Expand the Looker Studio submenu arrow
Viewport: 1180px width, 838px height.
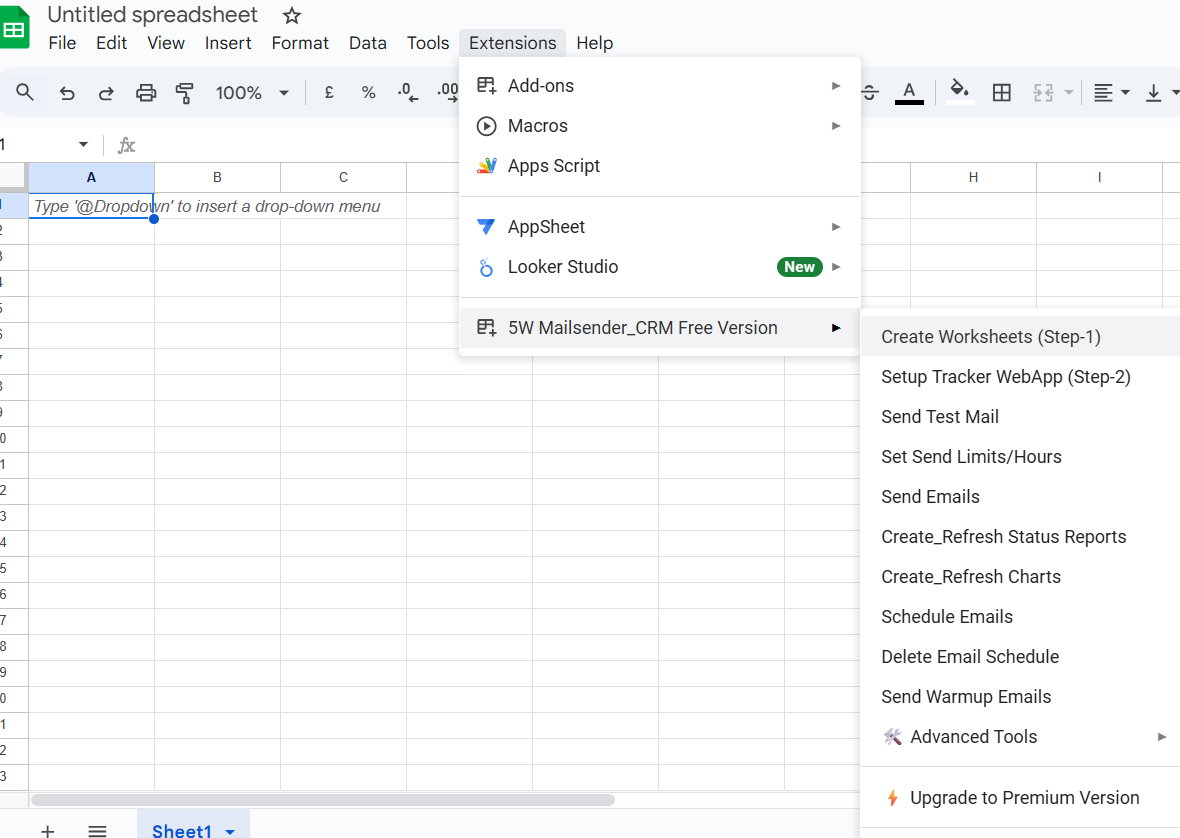(x=835, y=267)
